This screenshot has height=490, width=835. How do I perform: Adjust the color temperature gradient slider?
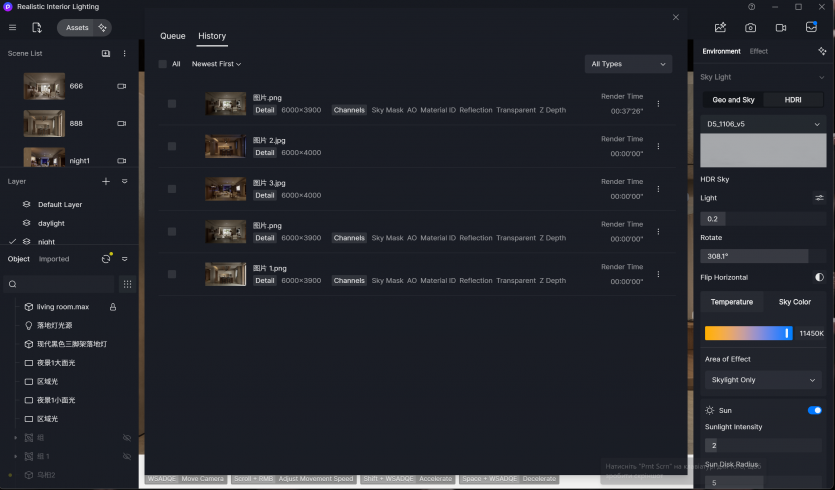pyautogui.click(x=748, y=333)
